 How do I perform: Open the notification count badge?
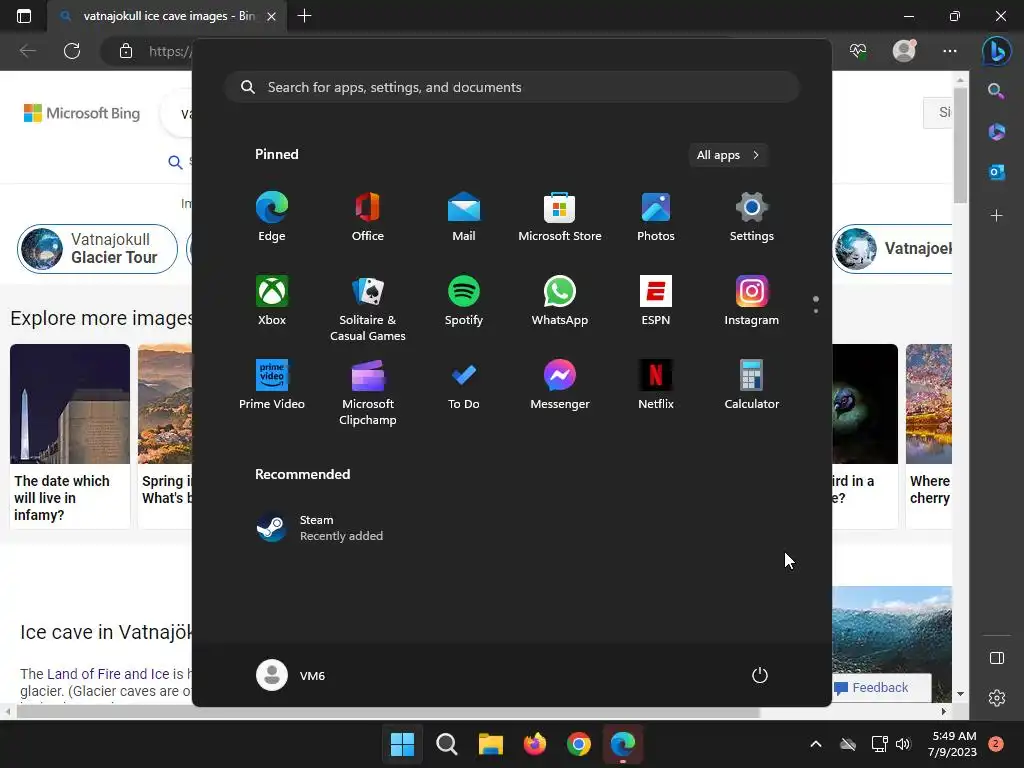996,743
